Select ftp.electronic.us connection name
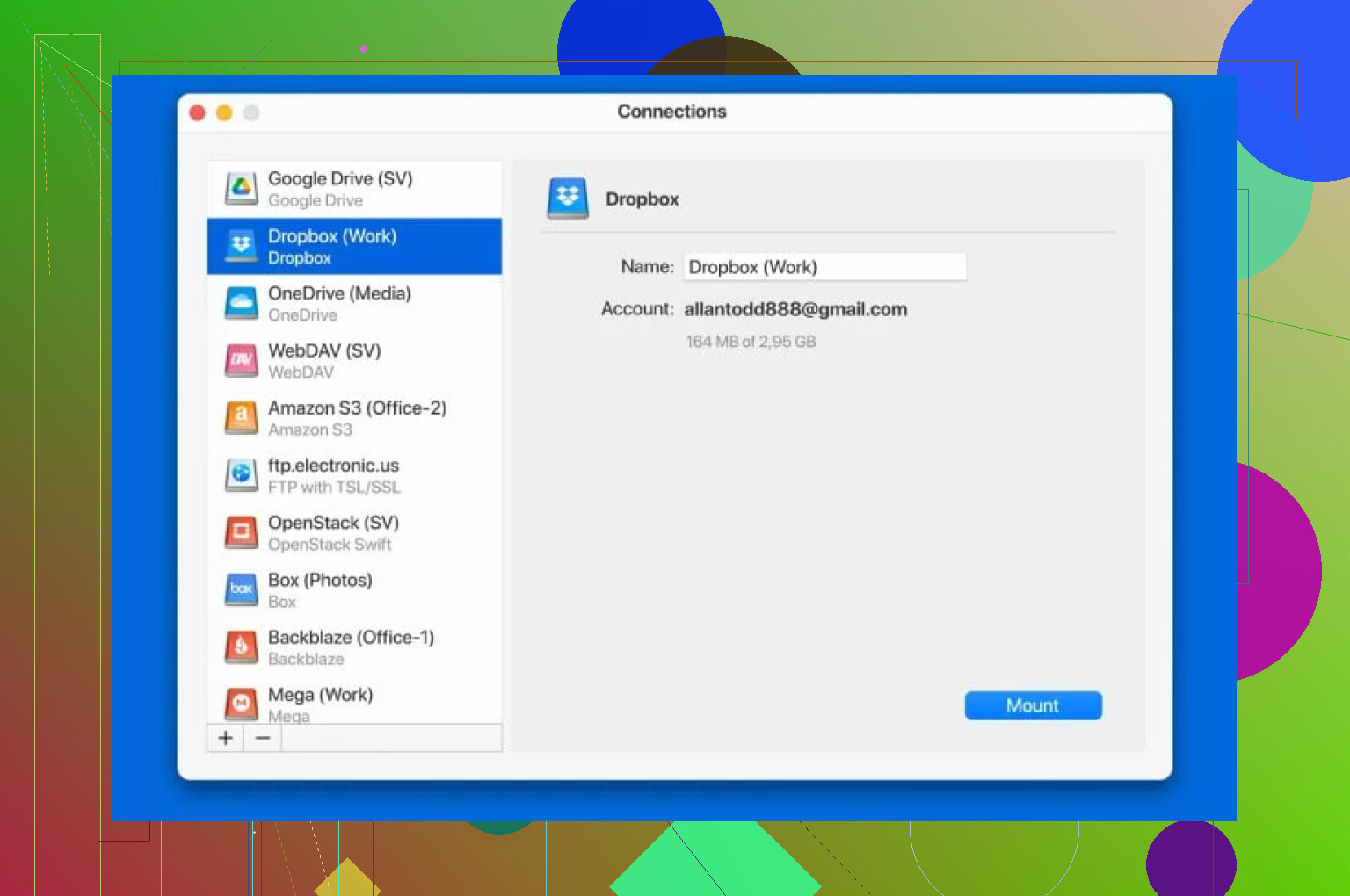The image size is (1350, 896). click(333, 466)
